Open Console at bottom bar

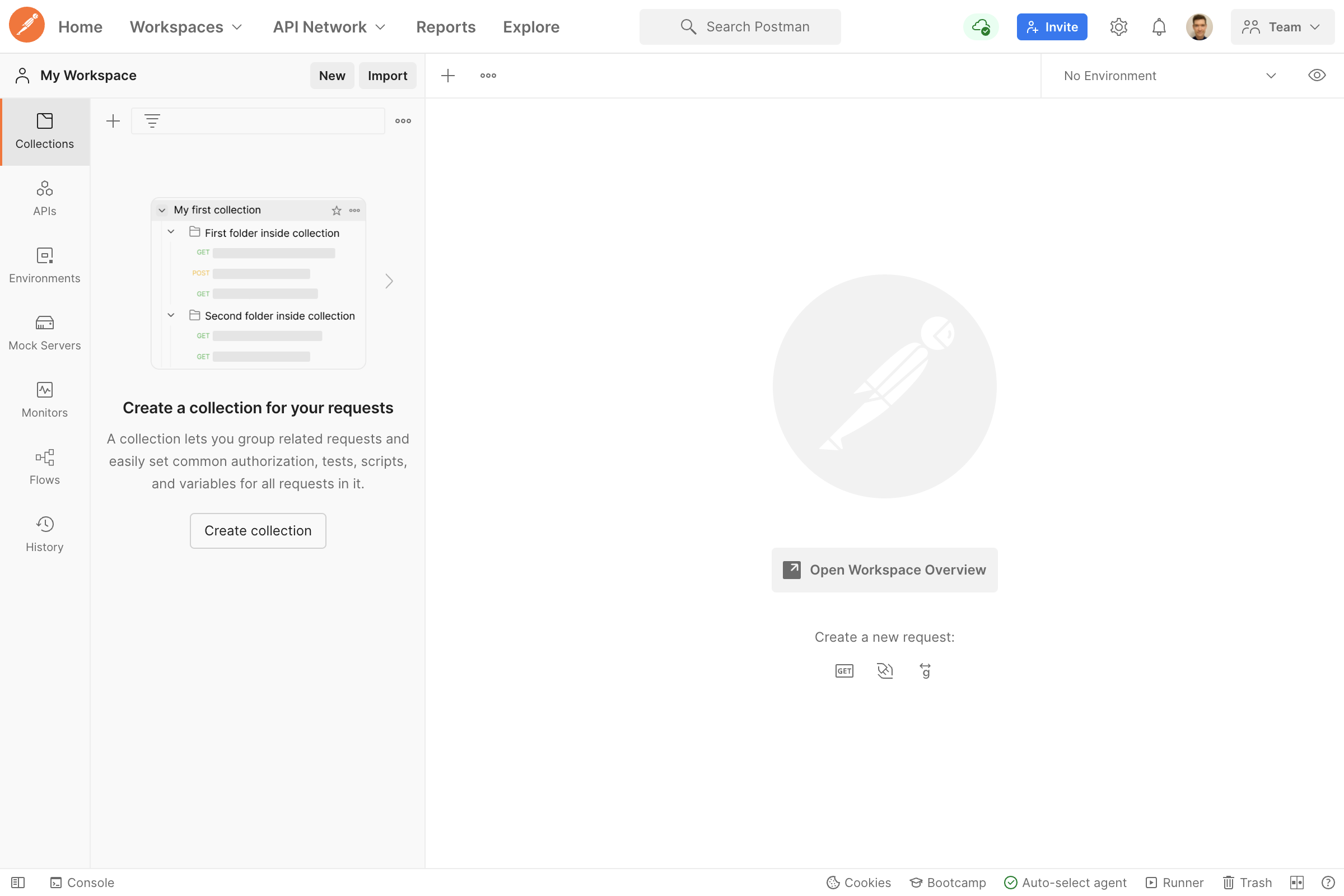(82, 882)
